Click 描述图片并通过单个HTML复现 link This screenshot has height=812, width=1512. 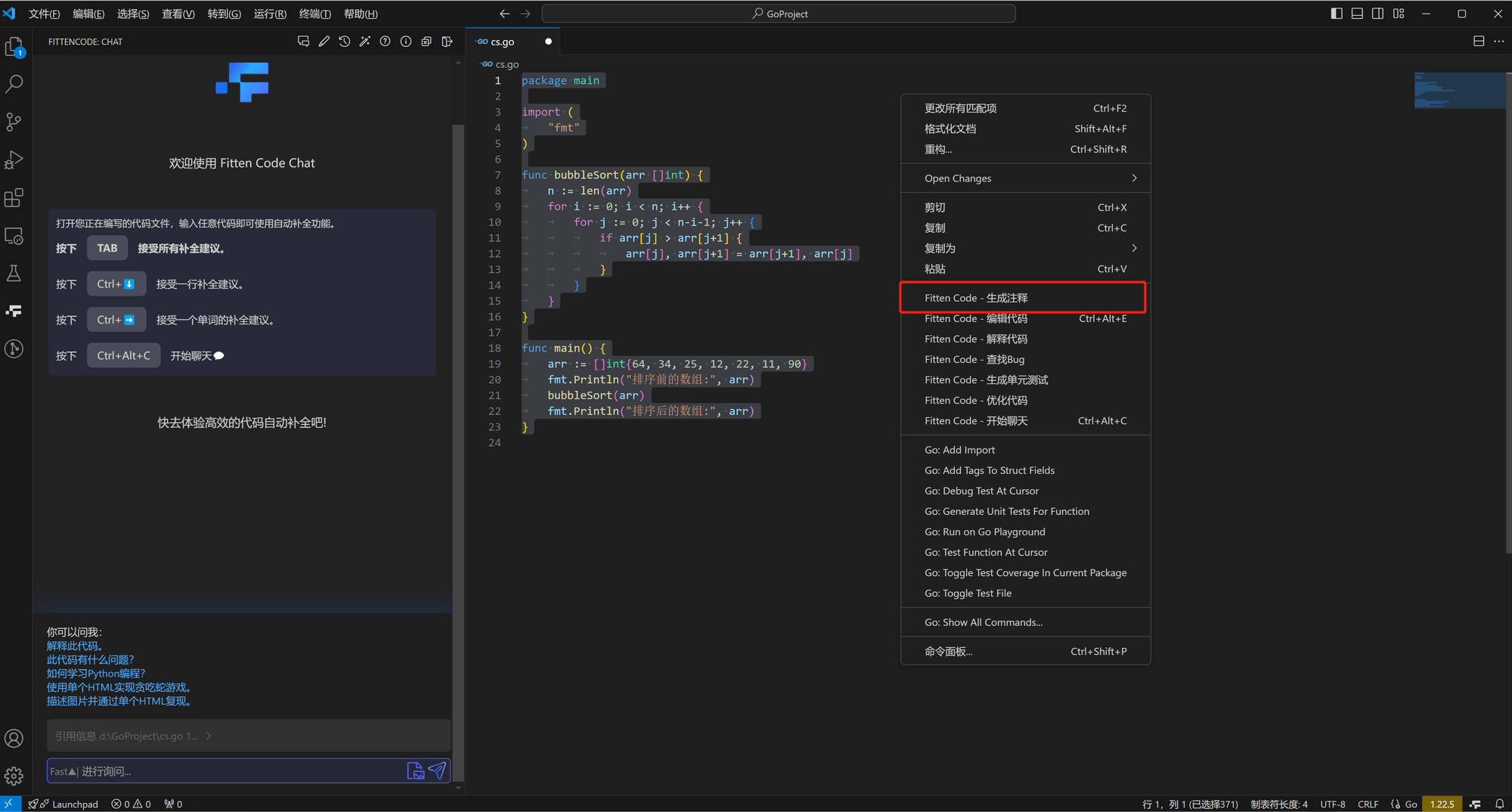119,701
